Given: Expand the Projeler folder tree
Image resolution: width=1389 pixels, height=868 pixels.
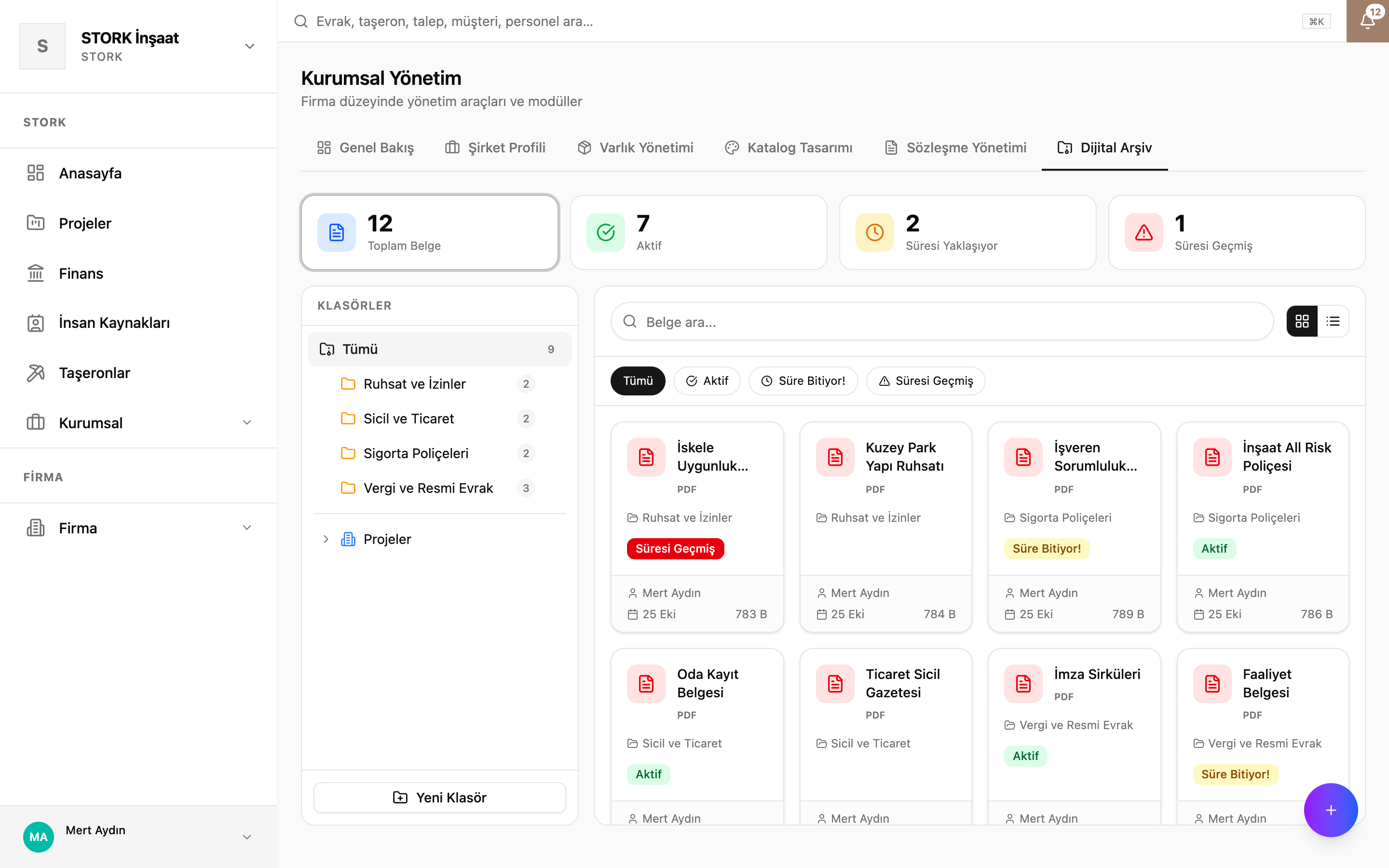Looking at the screenshot, I should (326, 539).
